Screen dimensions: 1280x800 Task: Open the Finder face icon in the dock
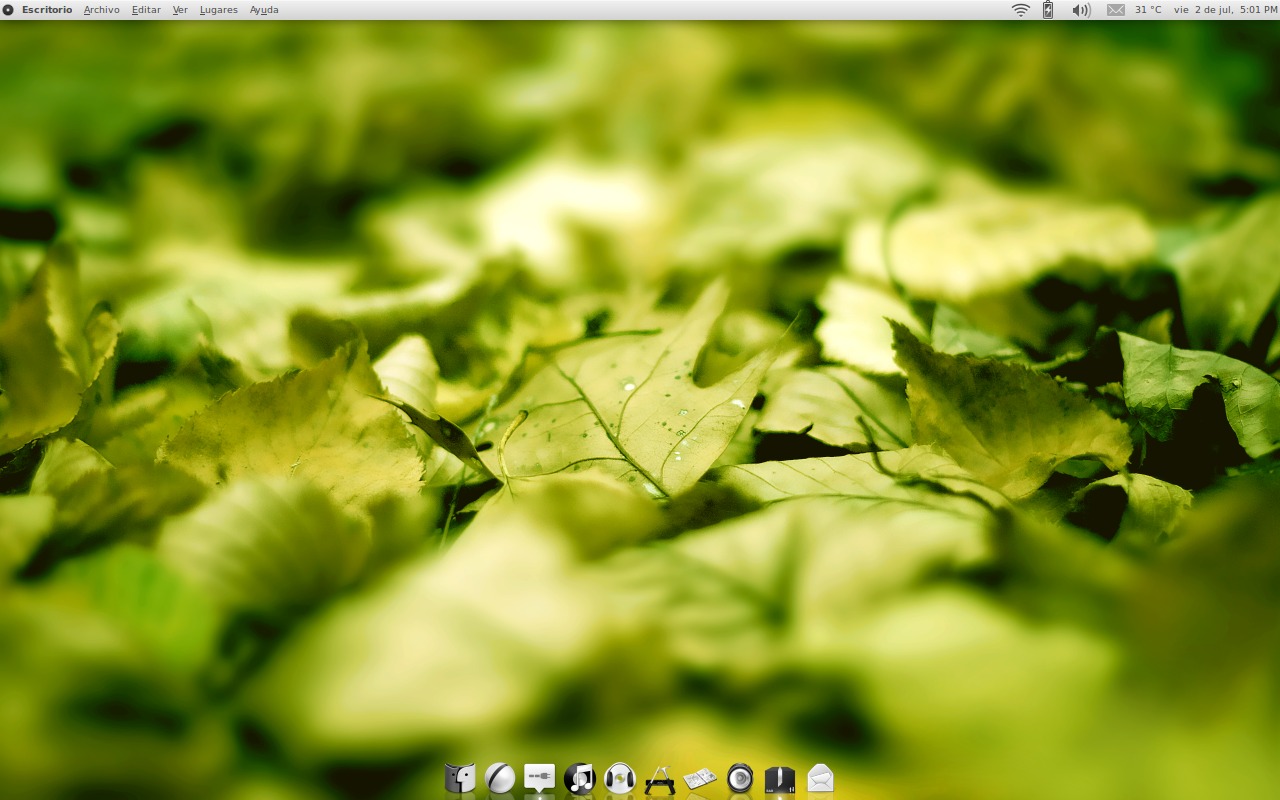(460, 778)
